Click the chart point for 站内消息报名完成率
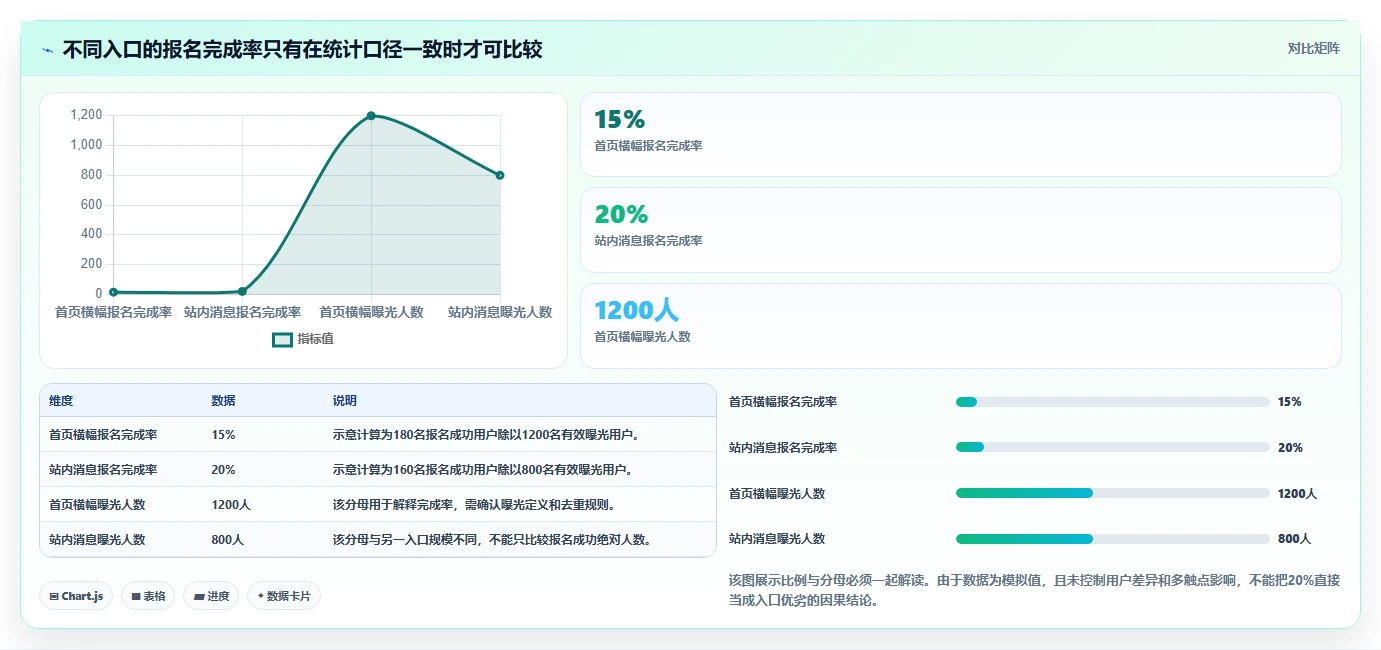This screenshot has height=650, width=1381. [242, 292]
